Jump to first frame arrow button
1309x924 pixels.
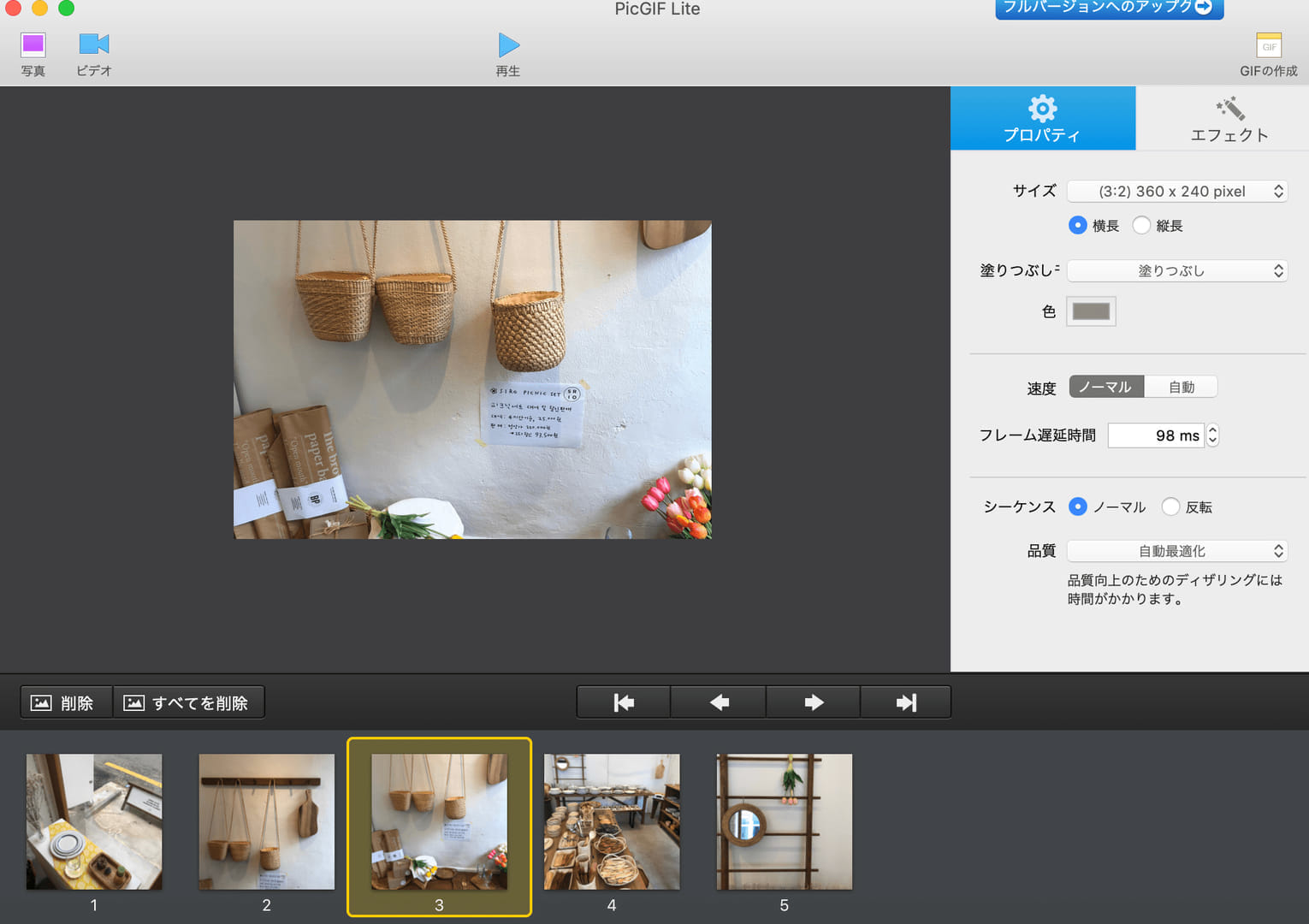coord(624,702)
